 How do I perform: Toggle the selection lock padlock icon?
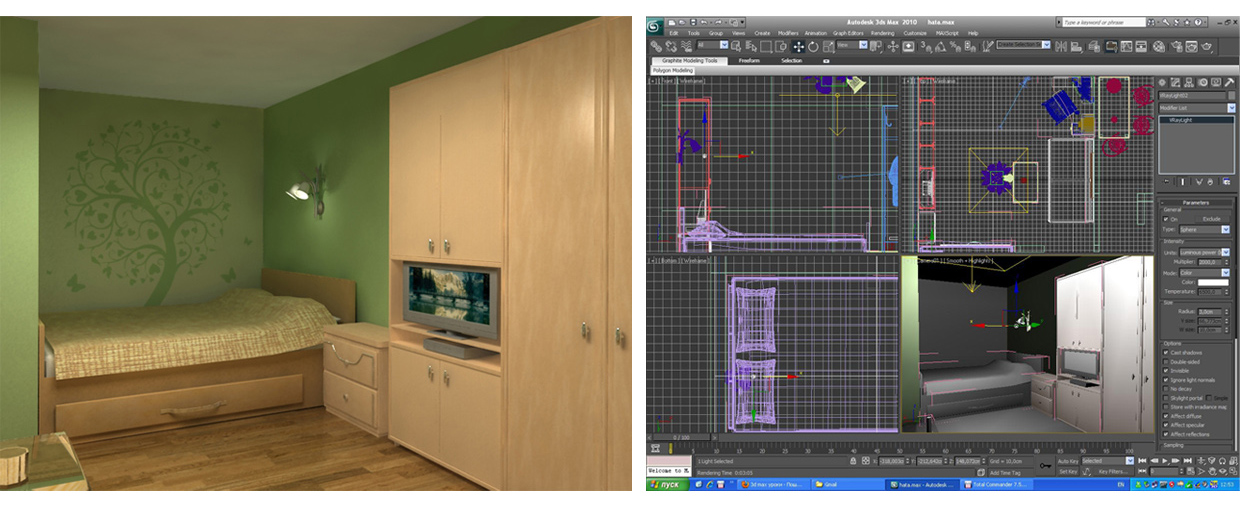852,461
